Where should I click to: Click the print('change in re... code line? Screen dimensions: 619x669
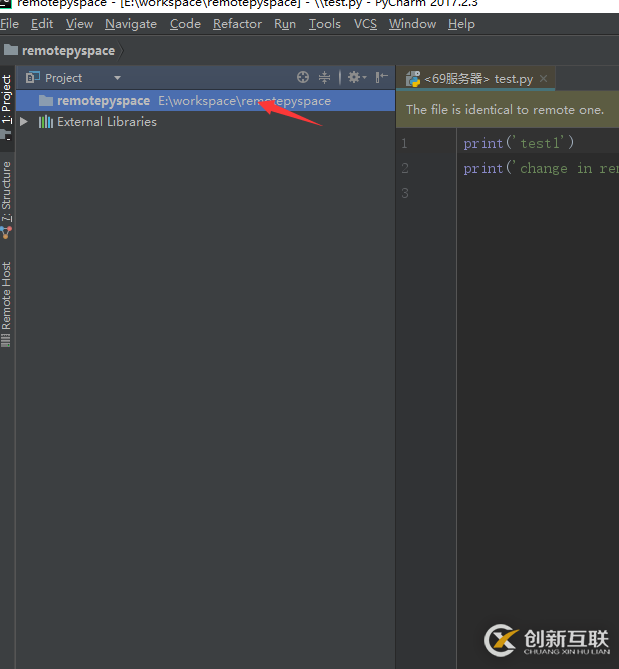541,169
